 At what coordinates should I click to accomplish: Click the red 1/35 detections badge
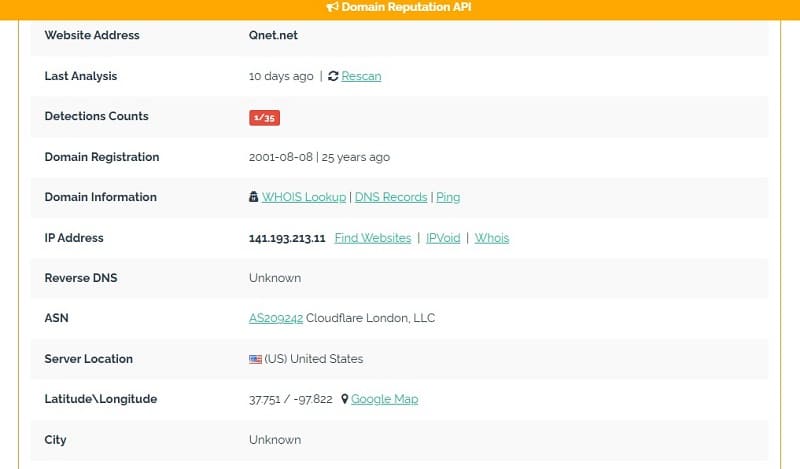(264, 117)
